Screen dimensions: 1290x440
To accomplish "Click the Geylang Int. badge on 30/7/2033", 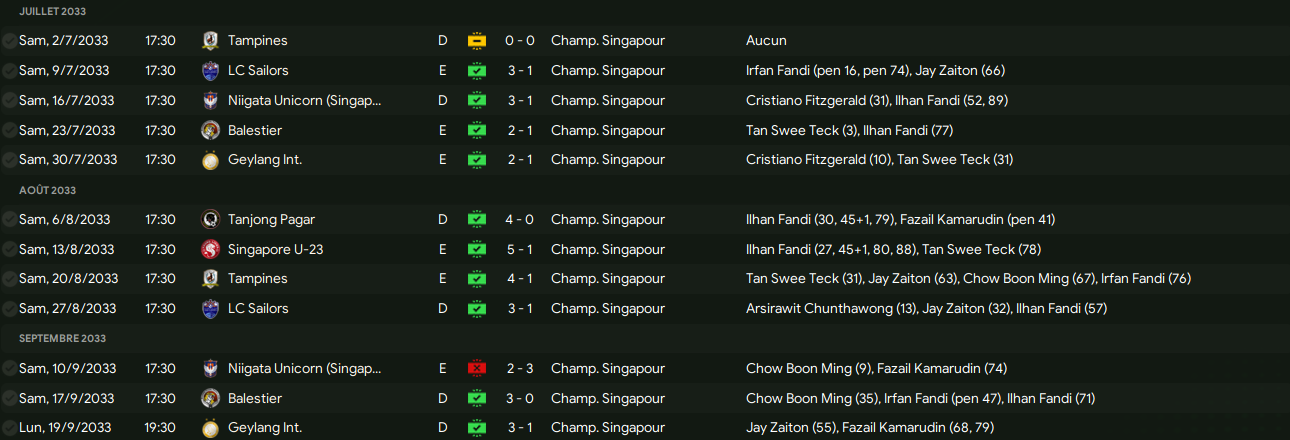I will click(210, 160).
